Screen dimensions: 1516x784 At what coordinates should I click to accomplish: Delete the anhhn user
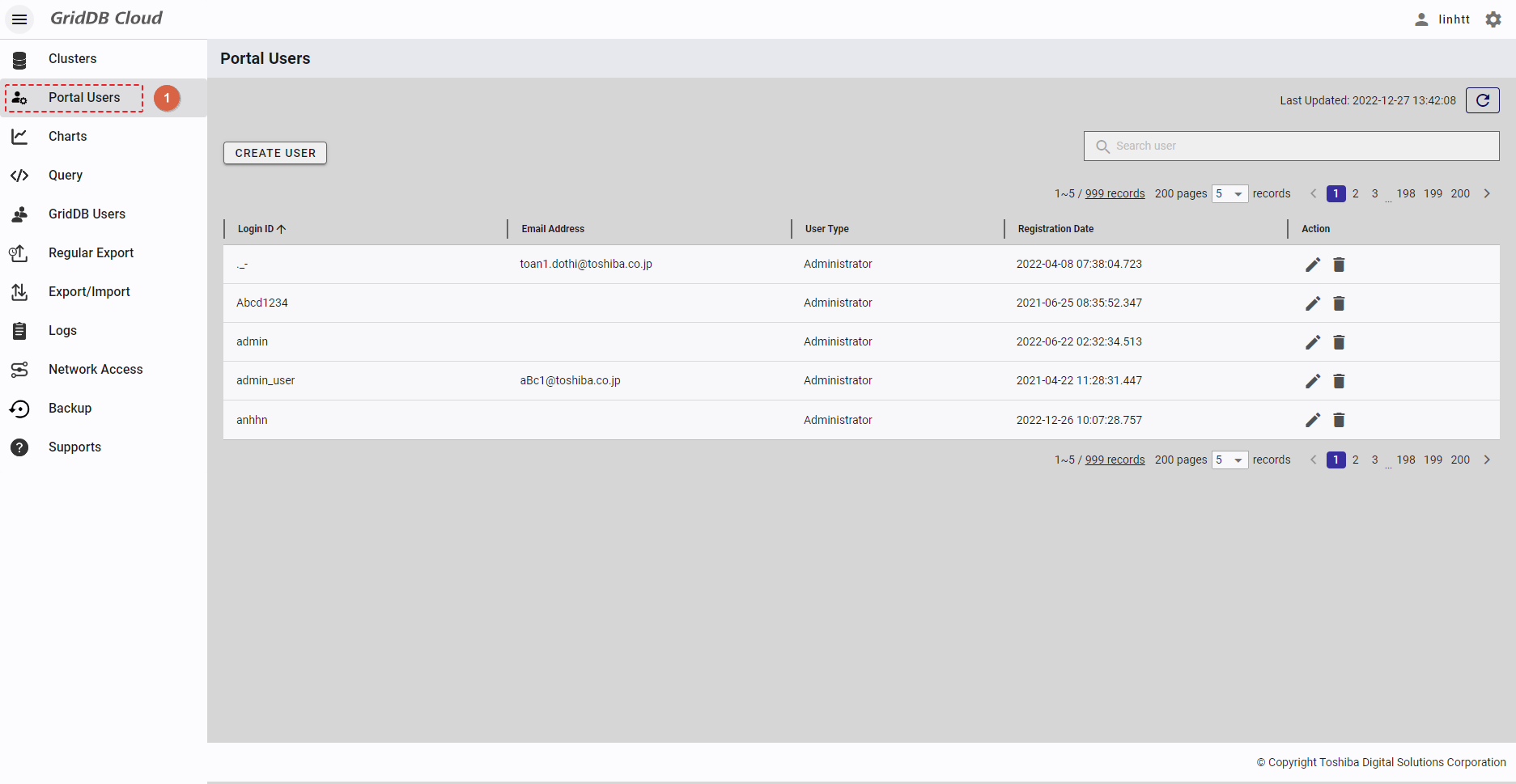1339,420
